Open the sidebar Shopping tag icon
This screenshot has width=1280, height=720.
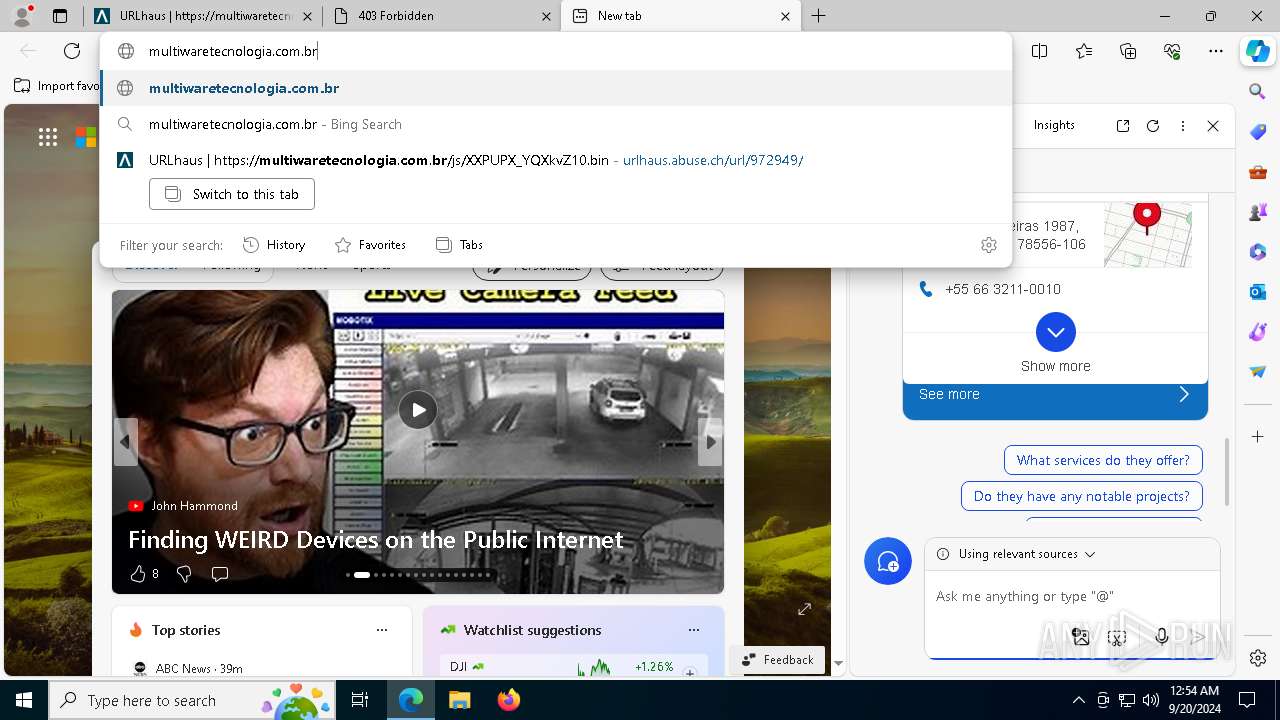[1258, 132]
